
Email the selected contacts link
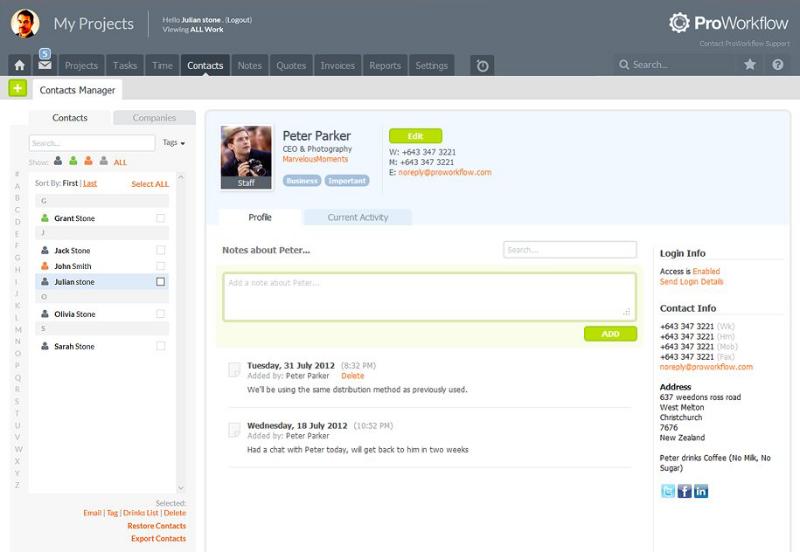92,513
